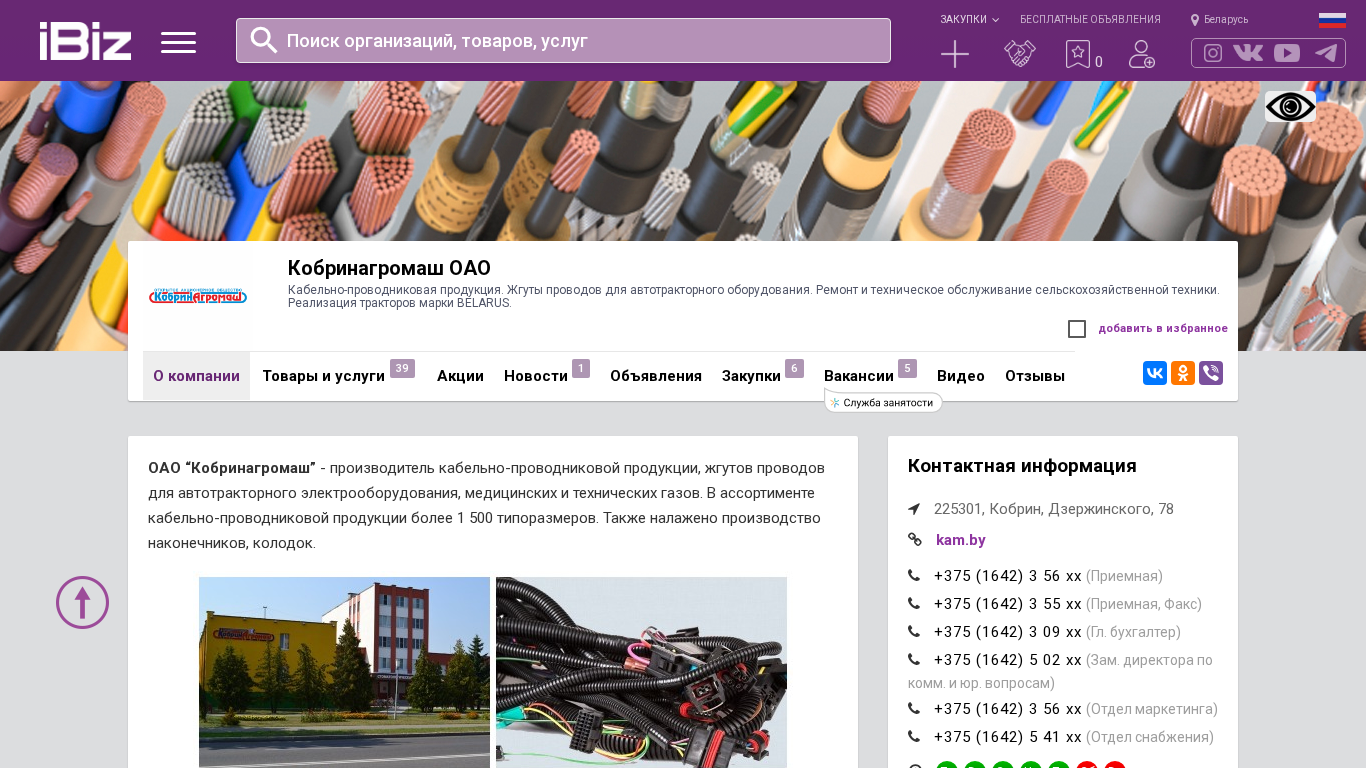
Task: Open the Товары и услуги tab
Action: click(x=324, y=376)
